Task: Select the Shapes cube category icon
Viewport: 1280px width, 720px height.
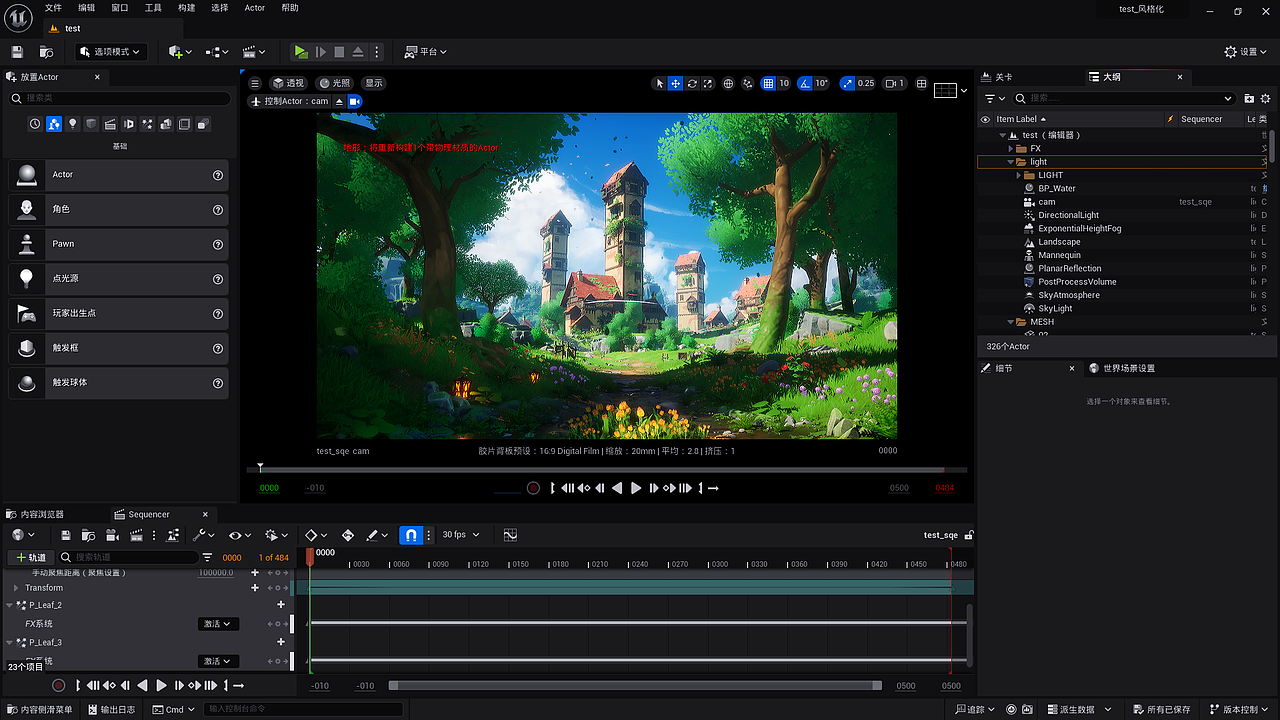Action: (91, 124)
